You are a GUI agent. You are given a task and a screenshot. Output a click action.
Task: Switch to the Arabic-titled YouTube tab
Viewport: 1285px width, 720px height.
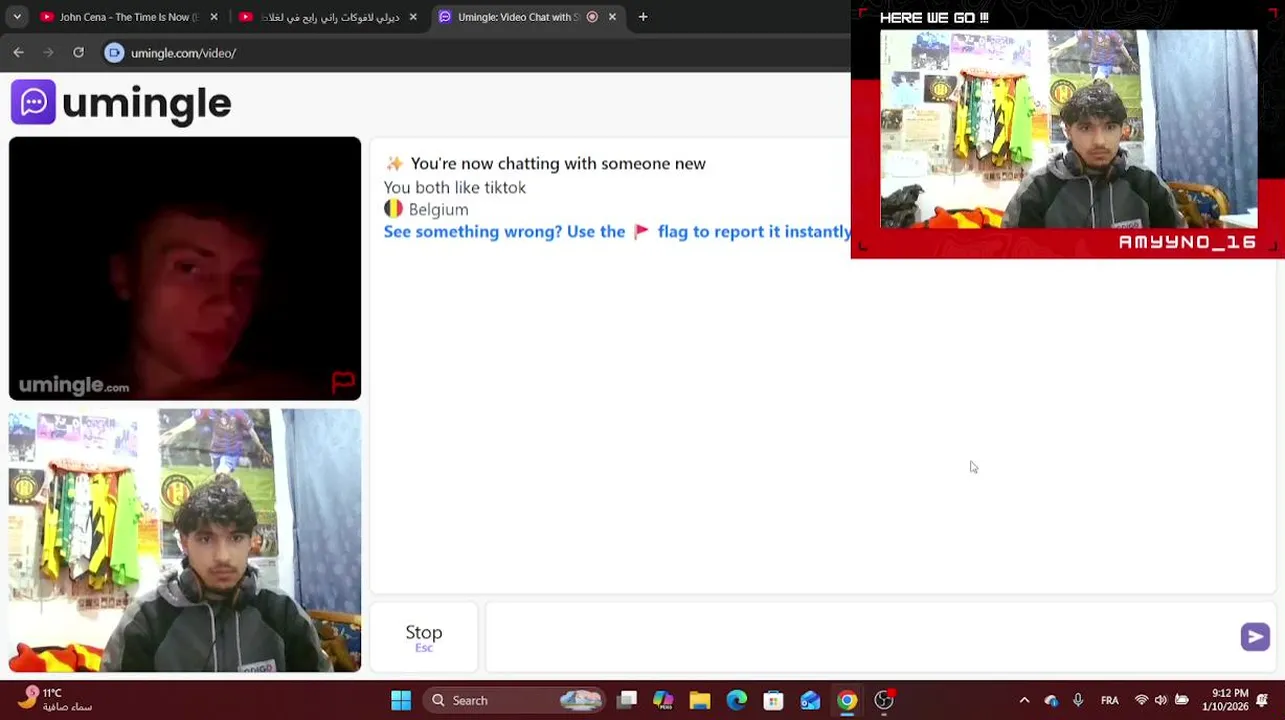click(328, 17)
